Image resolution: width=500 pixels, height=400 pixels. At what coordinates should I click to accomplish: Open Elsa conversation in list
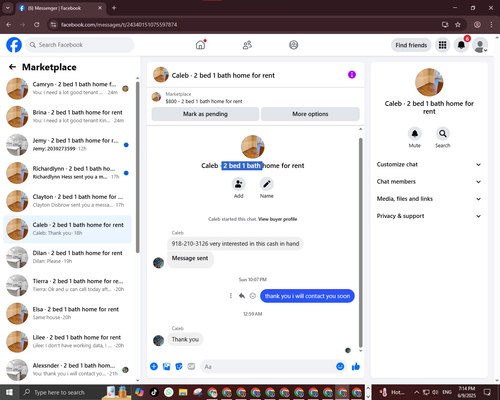(67, 313)
